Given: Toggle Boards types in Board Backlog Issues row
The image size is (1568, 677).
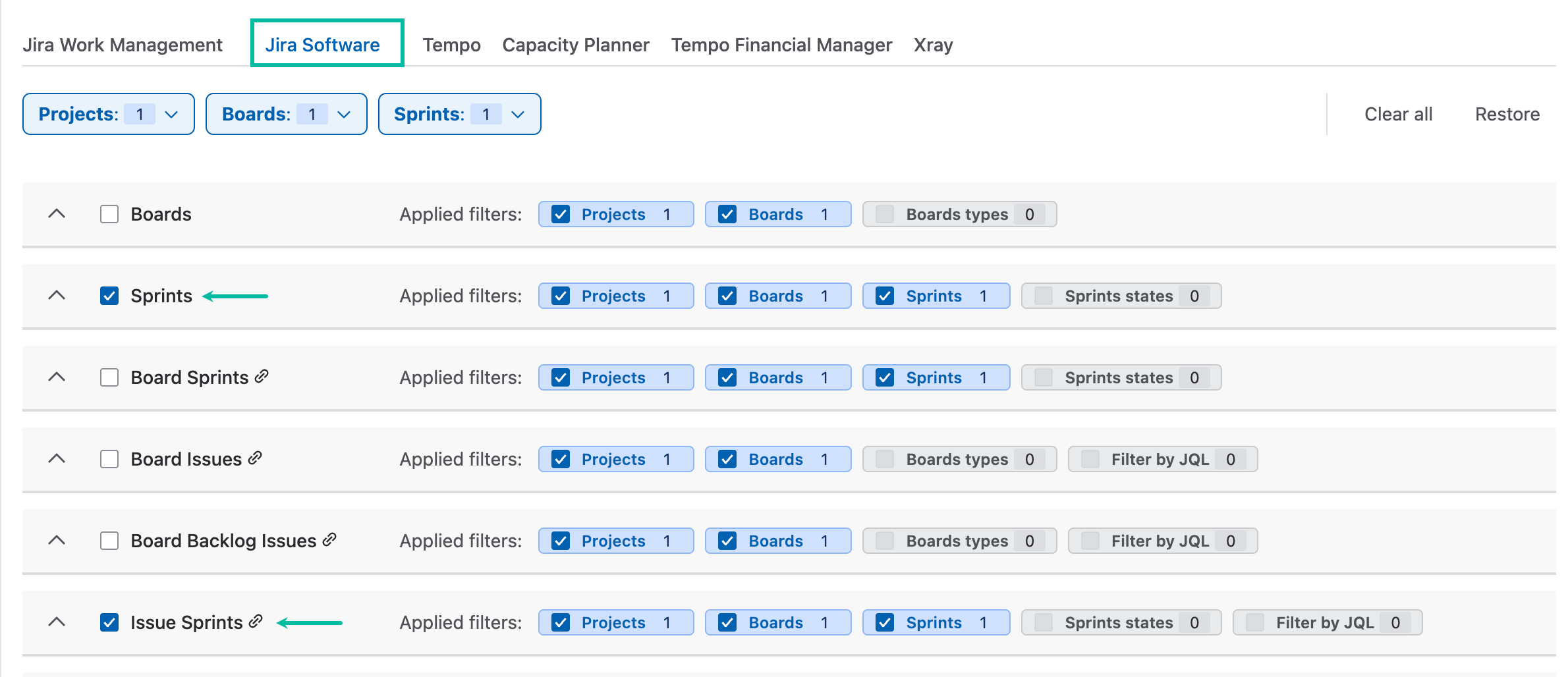Looking at the screenshot, I should 959,541.
